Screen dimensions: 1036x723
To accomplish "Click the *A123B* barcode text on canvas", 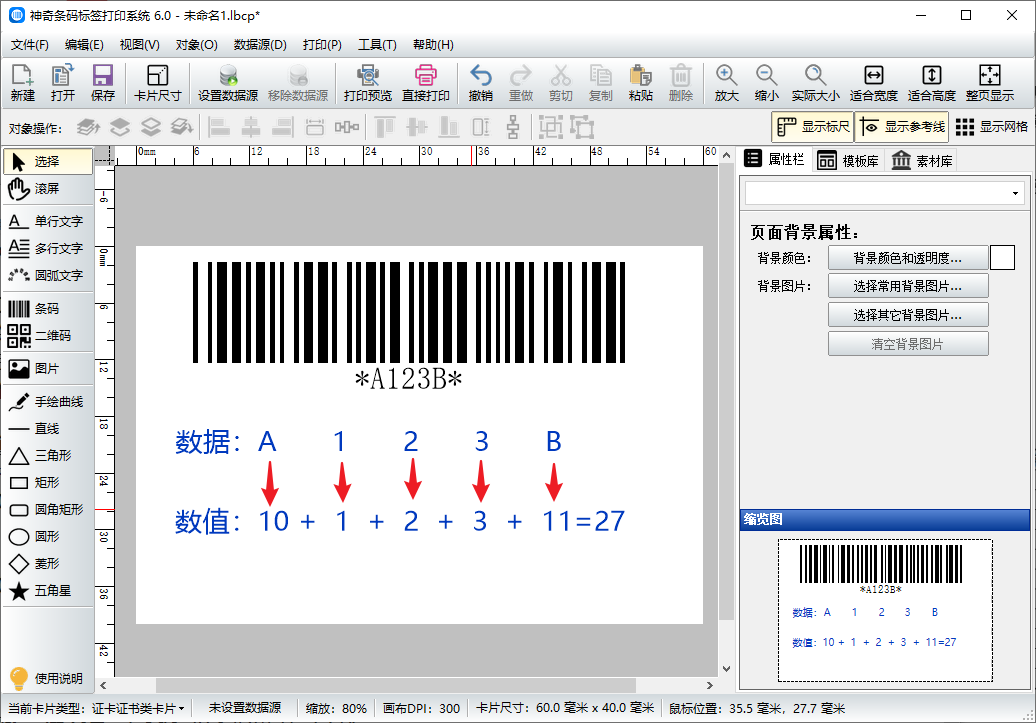I will [x=408, y=379].
